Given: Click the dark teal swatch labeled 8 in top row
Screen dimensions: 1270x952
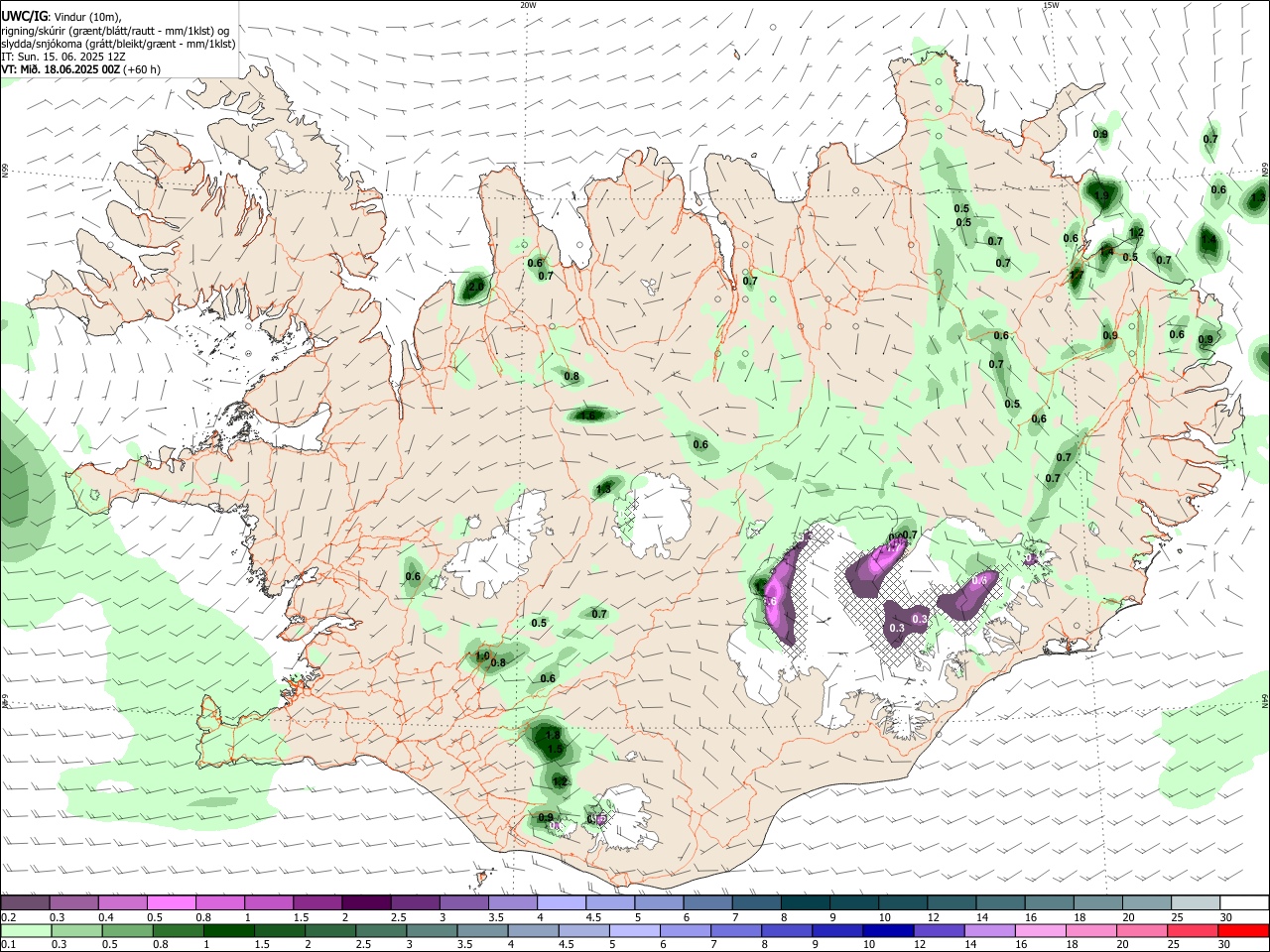Looking at the screenshot, I should pyautogui.click(x=805, y=902).
